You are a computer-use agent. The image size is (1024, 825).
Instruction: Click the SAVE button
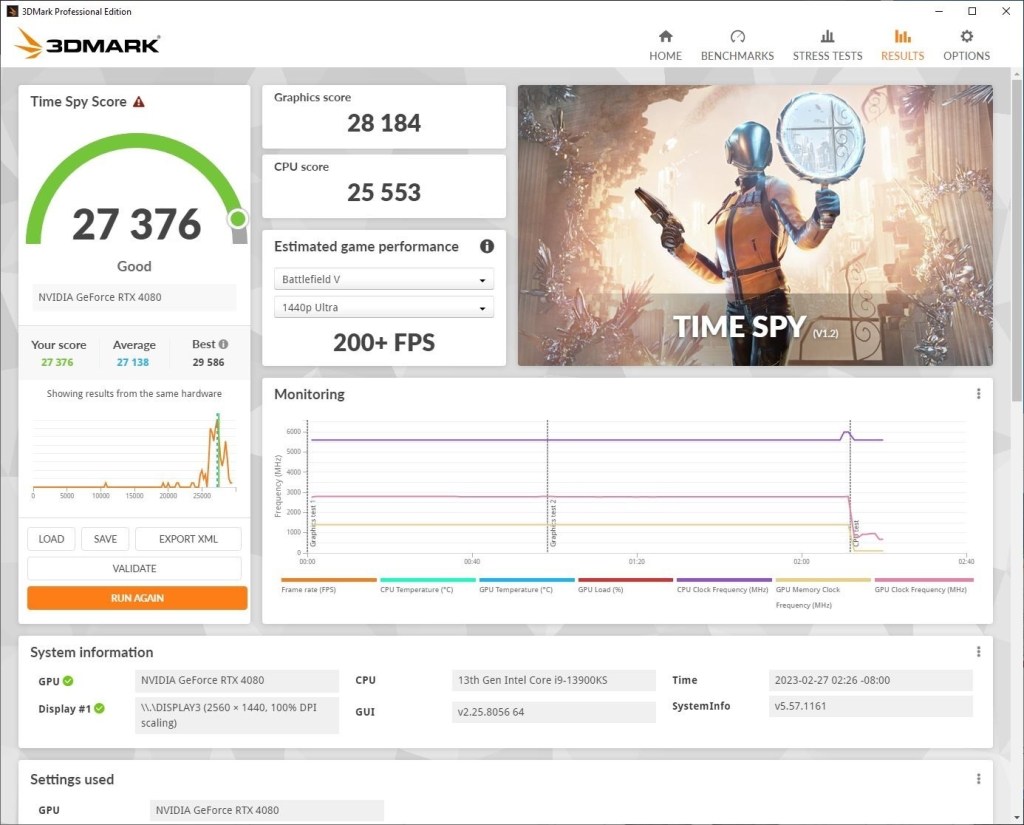[x=105, y=539]
